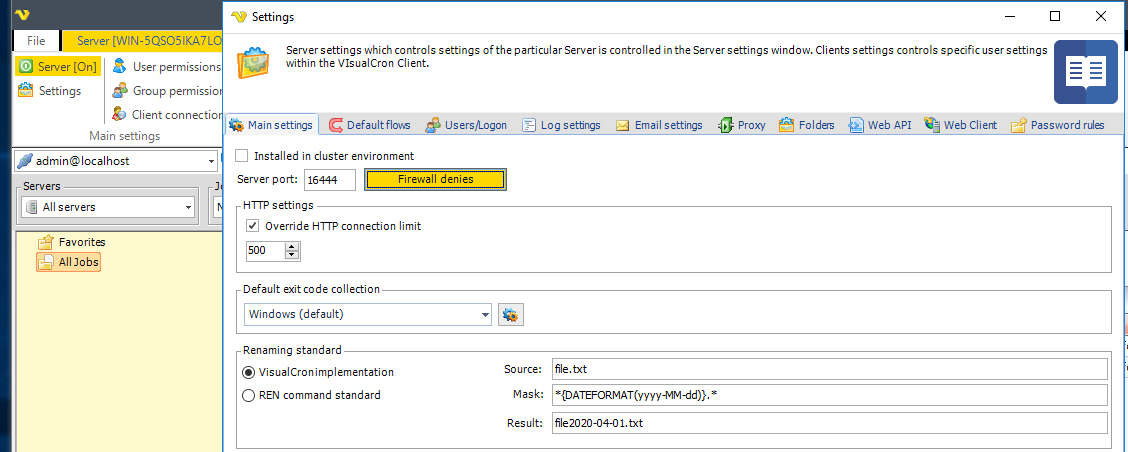Click the exit code collection gear icon
The height and width of the screenshot is (452, 1128).
click(511, 315)
